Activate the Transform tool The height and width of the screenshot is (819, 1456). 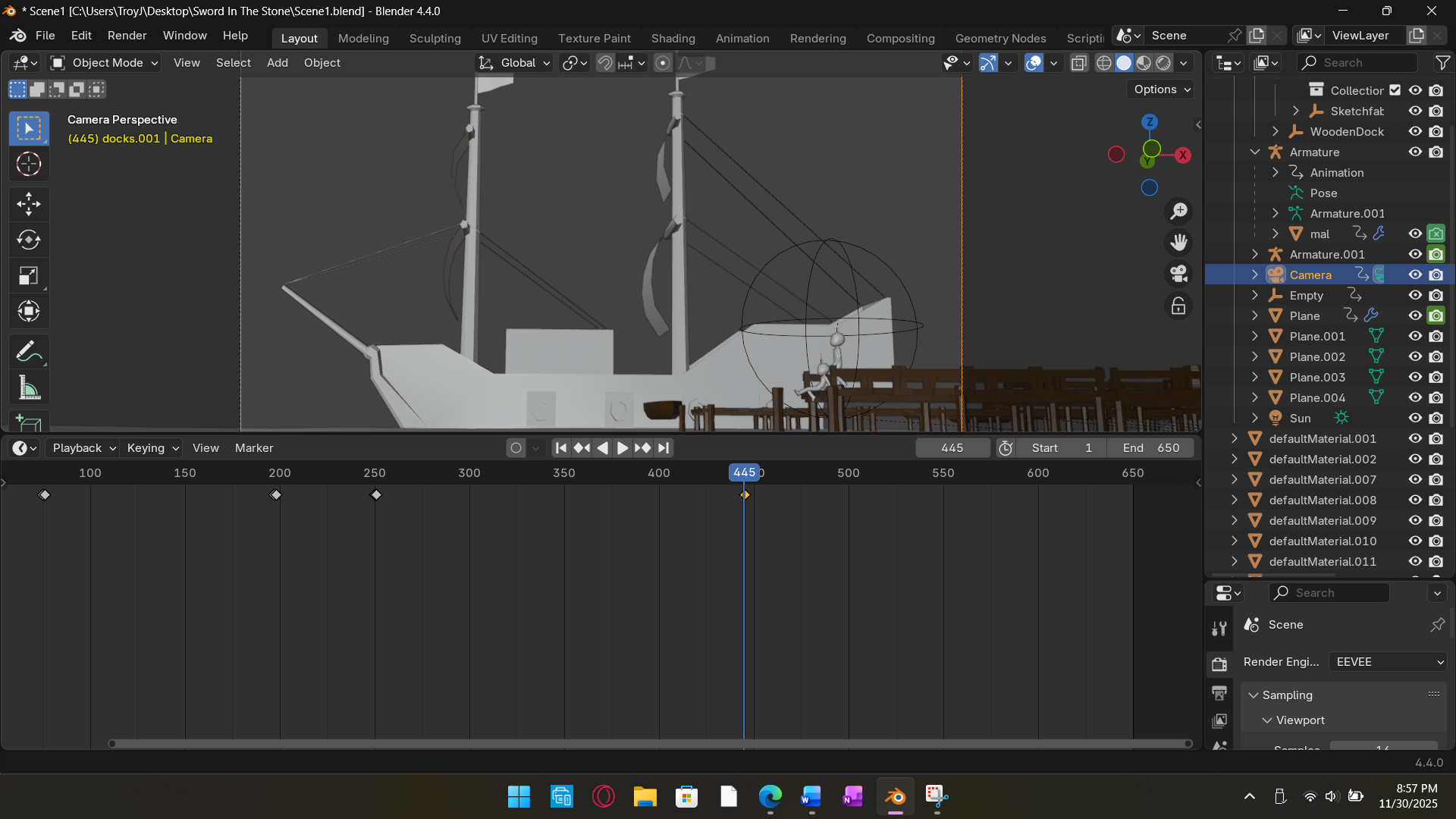coord(29,312)
